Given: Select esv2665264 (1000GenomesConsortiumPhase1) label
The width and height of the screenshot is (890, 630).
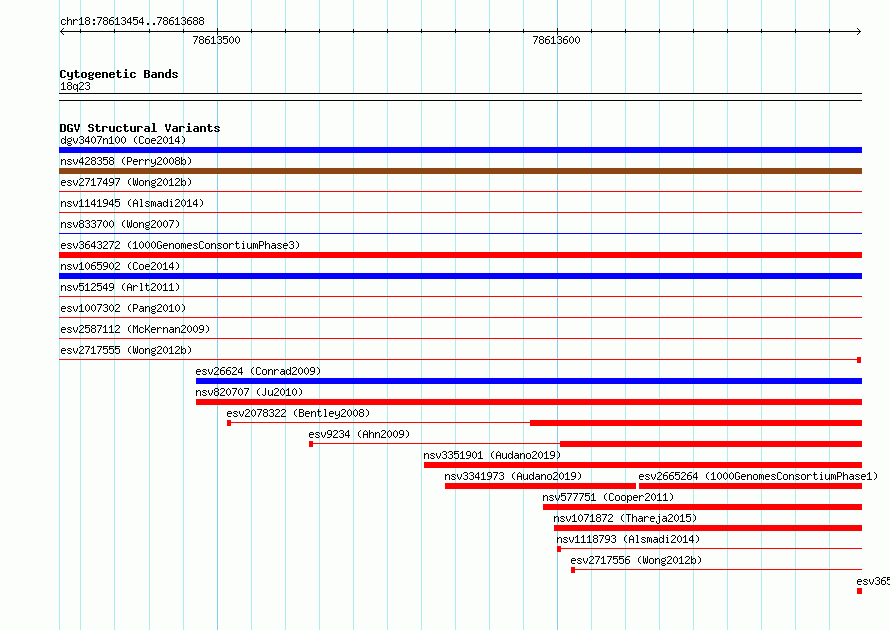Looking at the screenshot, I should click(x=758, y=476).
